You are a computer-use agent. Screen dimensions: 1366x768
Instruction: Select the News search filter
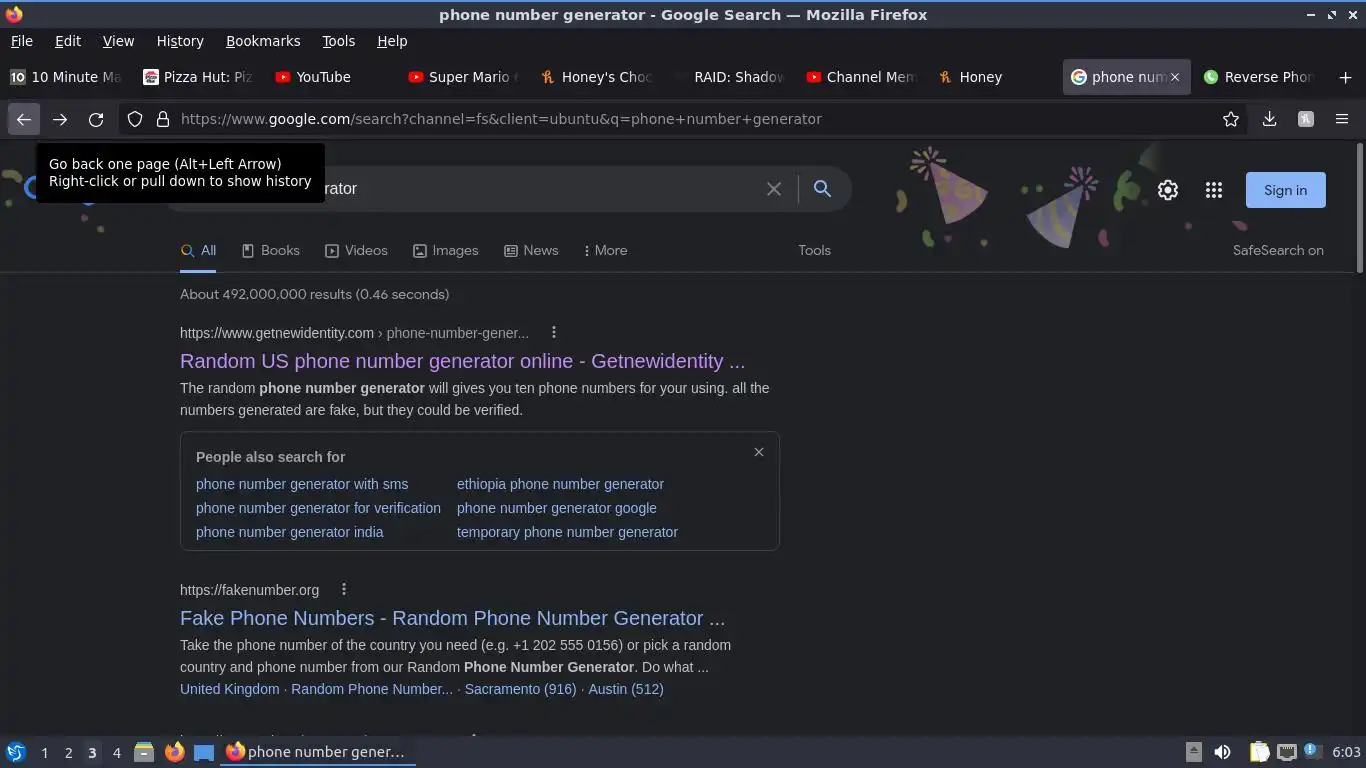[531, 250]
